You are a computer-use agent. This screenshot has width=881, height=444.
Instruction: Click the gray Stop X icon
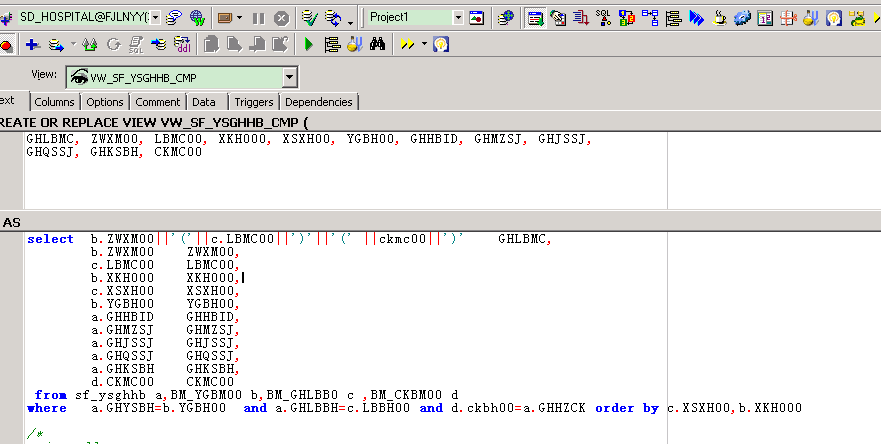(282, 18)
